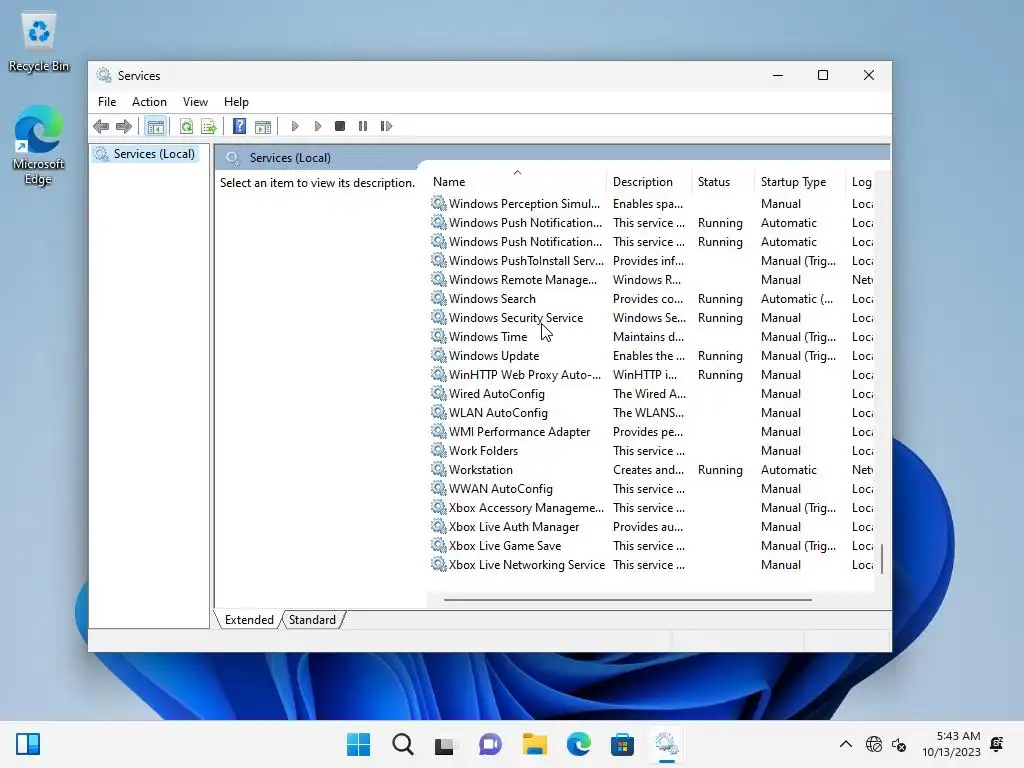Select Windows Security Service row
The width and height of the screenshot is (1024, 768).
(x=652, y=317)
